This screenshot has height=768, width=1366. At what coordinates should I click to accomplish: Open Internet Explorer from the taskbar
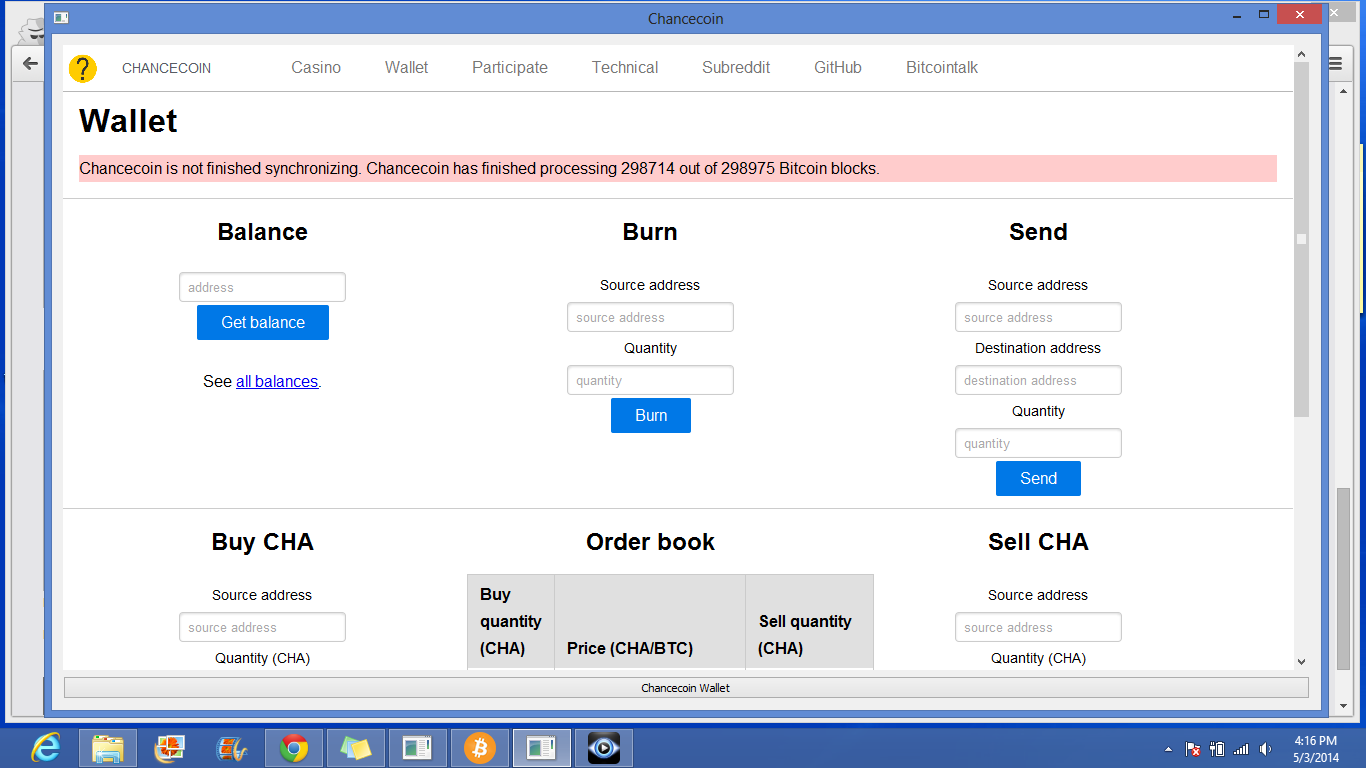pos(46,748)
